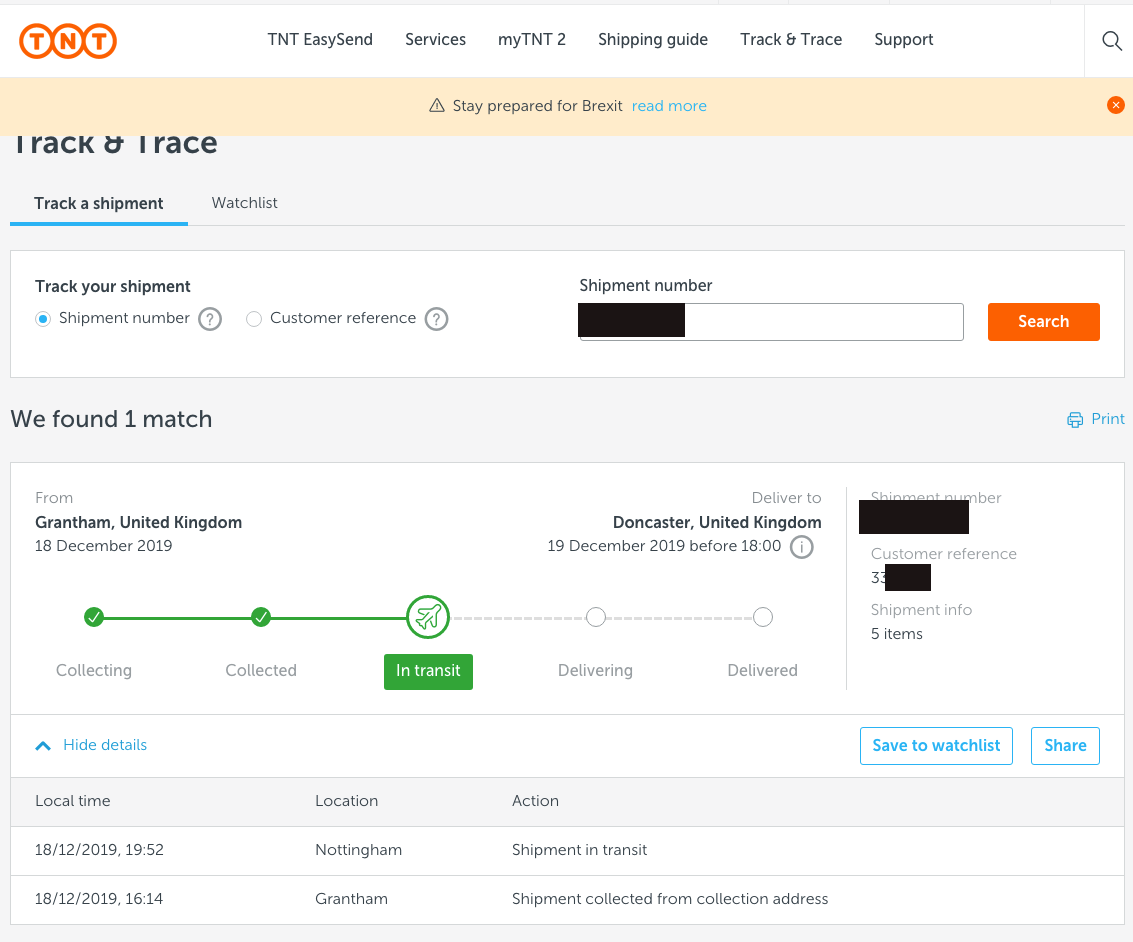1133x942 pixels.
Task: Click the Collected green checkmark step
Action: click(x=261, y=617)
